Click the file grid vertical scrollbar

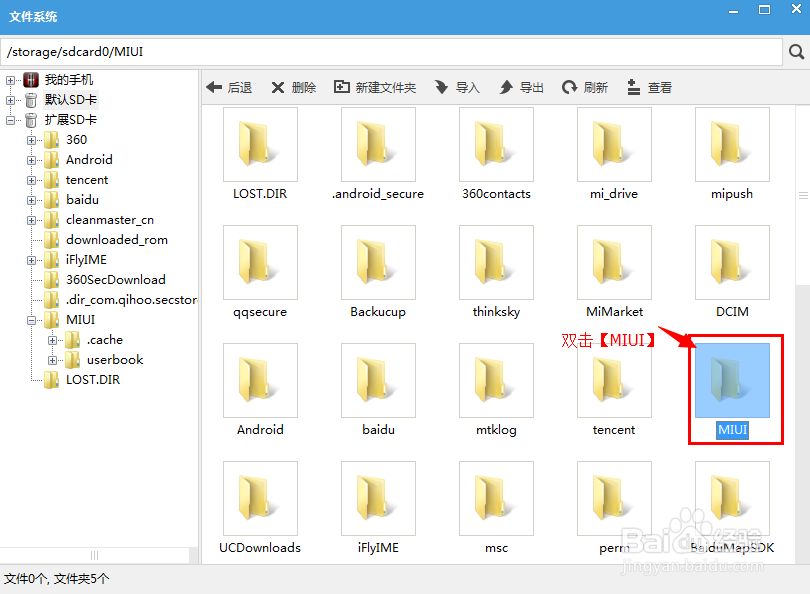tap(803, 195)
